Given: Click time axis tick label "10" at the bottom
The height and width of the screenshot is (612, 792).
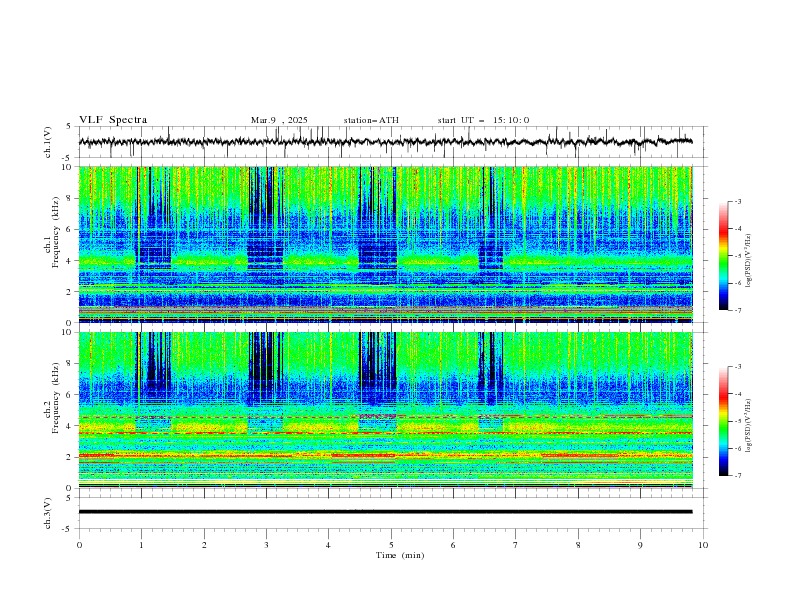Looking at the screenshot, I should coord(703,545).
